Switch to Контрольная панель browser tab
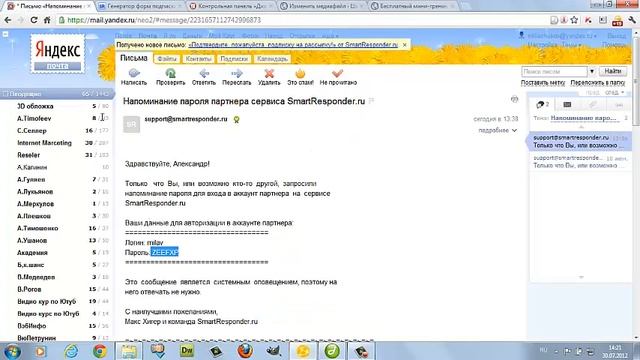Screen dimensions: 640x360 coord(232,6)
